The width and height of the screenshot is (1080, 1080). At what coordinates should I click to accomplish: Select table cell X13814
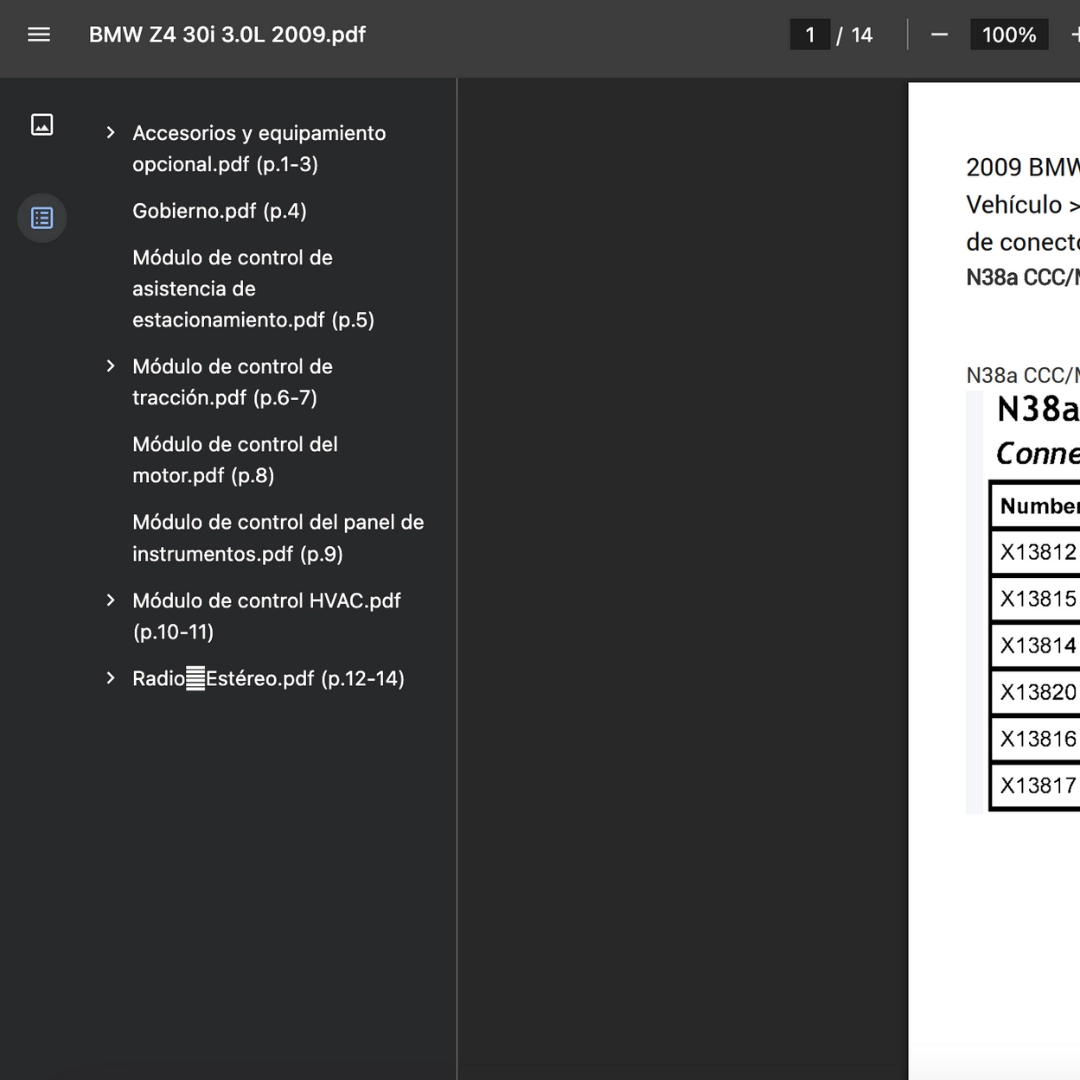(x=1035, y=645)
